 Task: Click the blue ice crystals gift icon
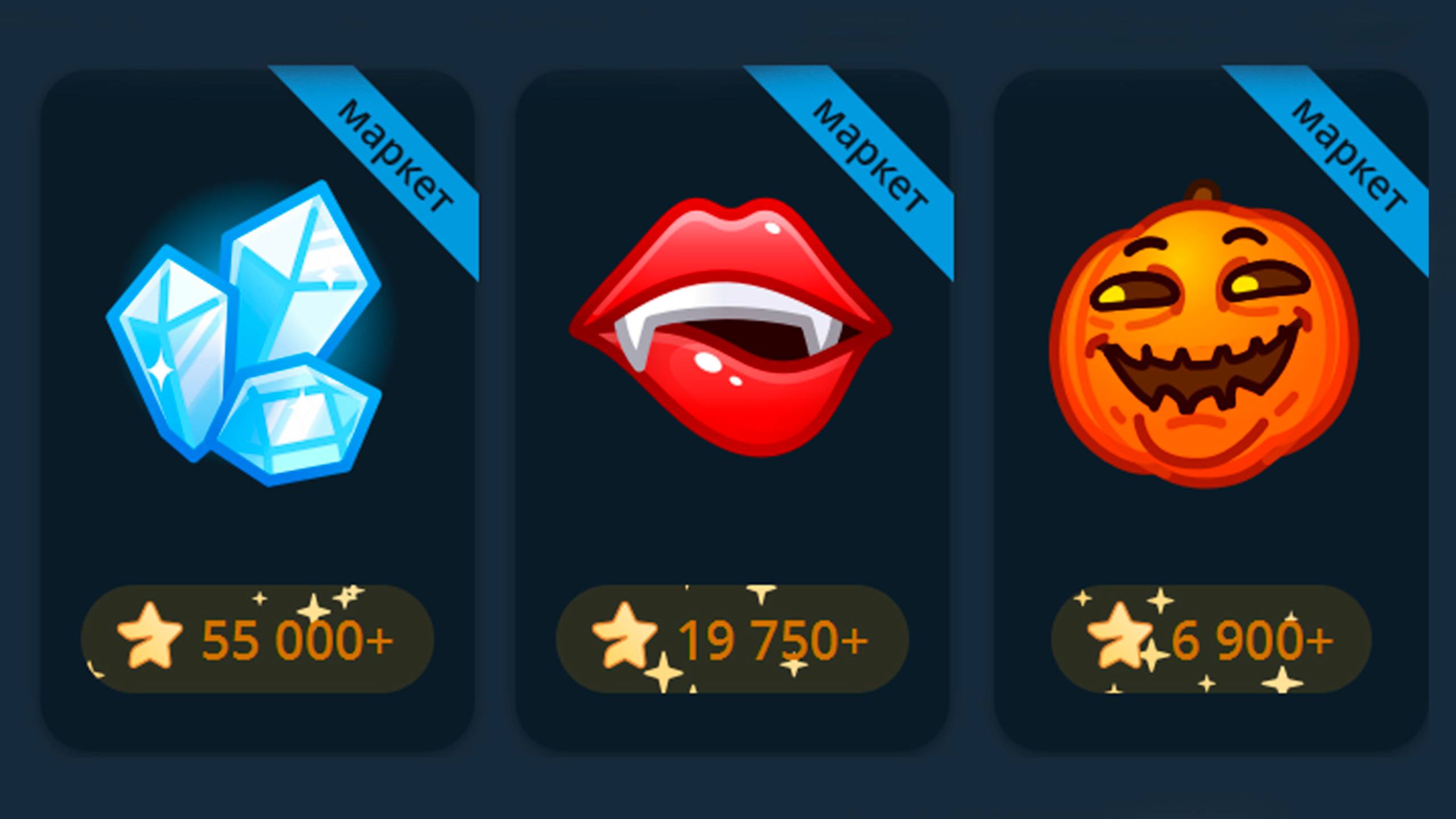[245, 333]
